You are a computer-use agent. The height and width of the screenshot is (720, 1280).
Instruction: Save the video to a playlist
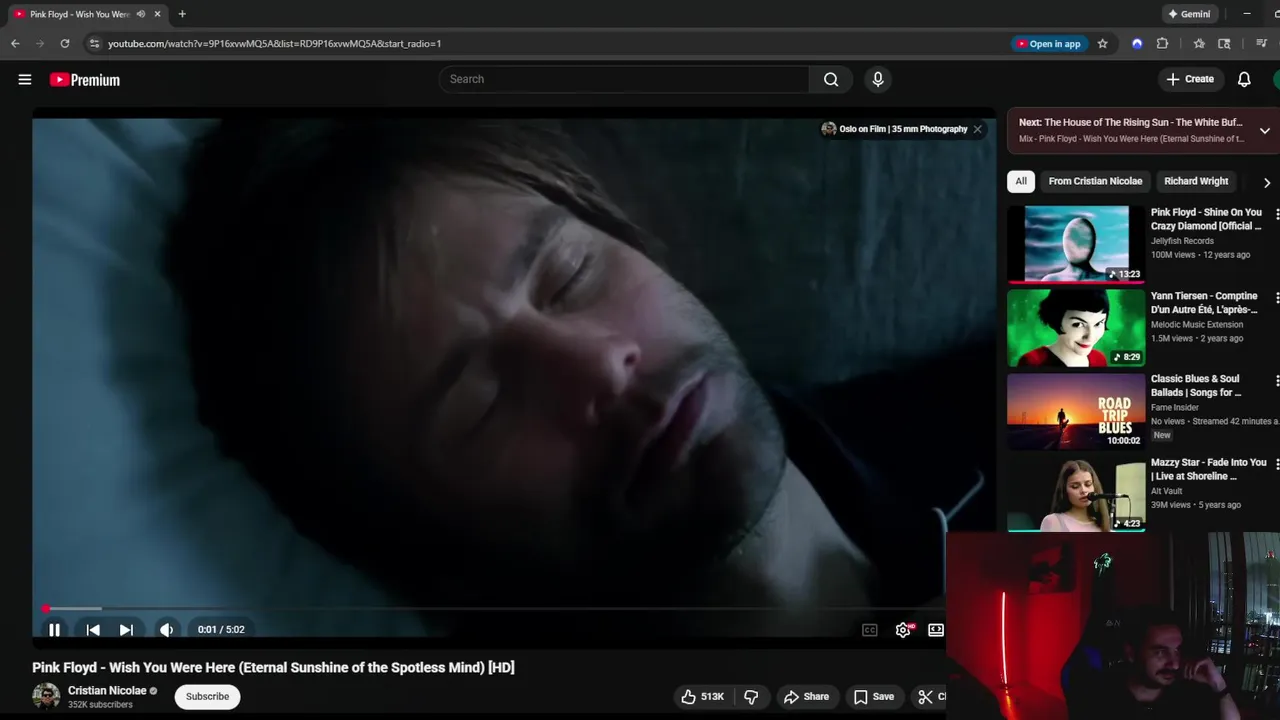tap(874, 697)
